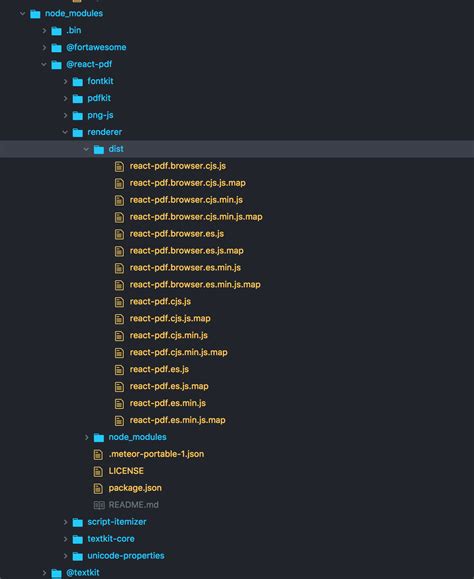The height and width of the screenshot is (579, 474).
Task: Click the node_modules root folder icon
Action: click(x=35, y=14)
